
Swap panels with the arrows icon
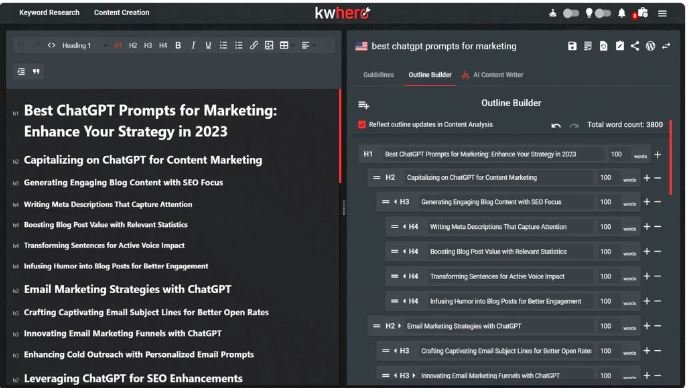[x=666, y=46]
